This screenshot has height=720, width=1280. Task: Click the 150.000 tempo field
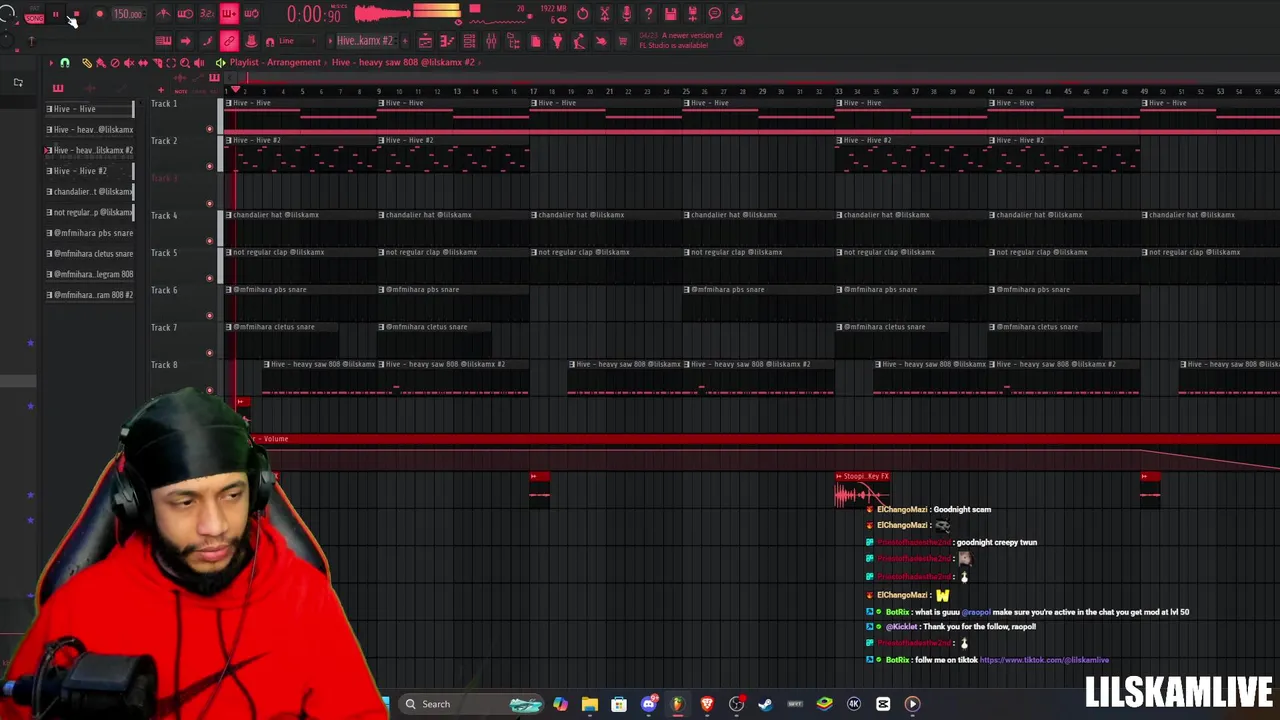(127, 15)
